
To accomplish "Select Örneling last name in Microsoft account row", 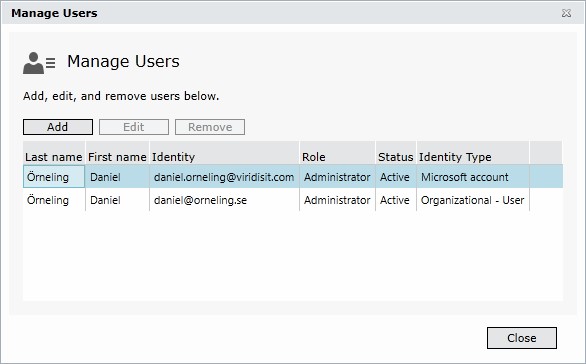I will point(54,177).
